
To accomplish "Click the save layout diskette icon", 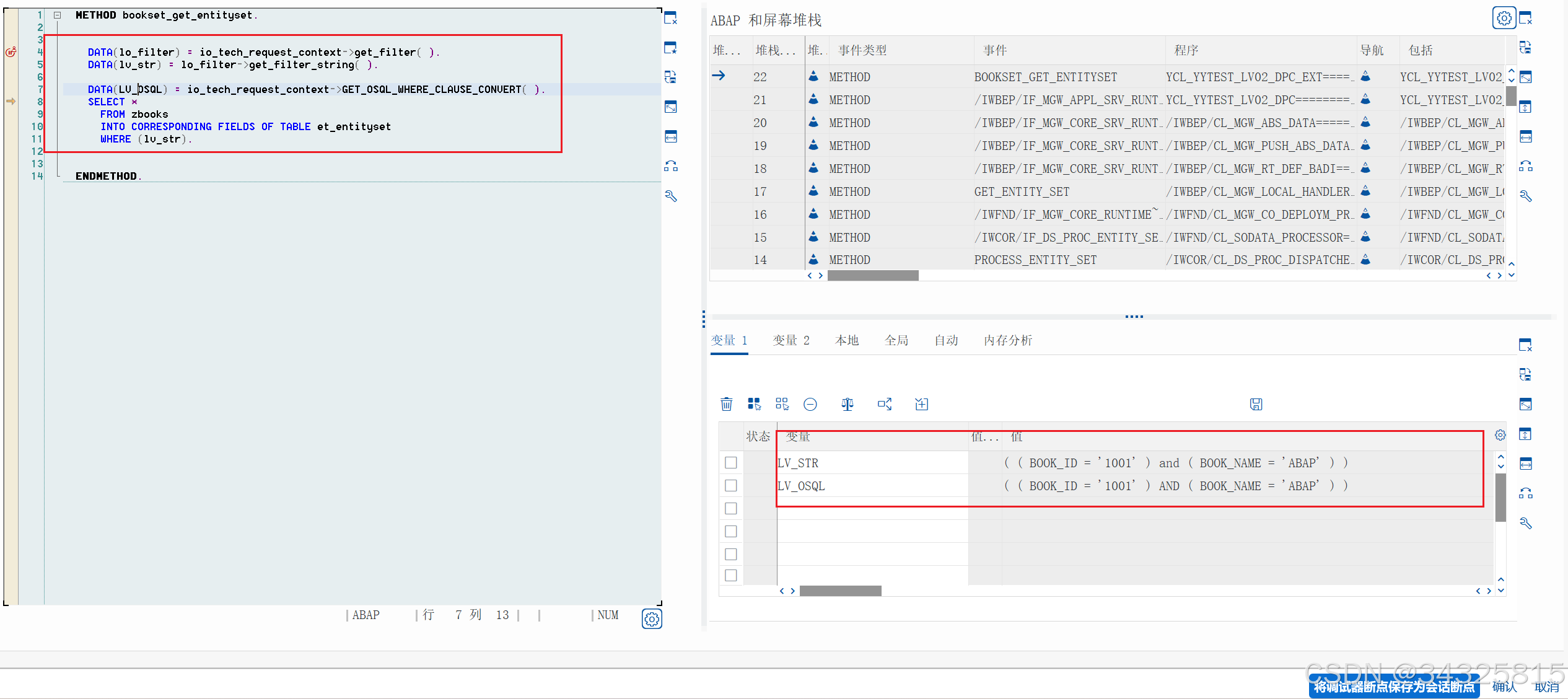I will click(1256, 404).
